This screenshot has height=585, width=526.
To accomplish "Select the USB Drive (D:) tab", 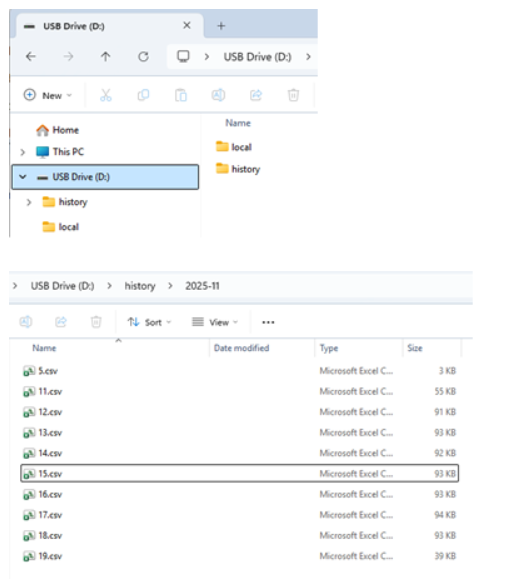I will pos(110,26).
